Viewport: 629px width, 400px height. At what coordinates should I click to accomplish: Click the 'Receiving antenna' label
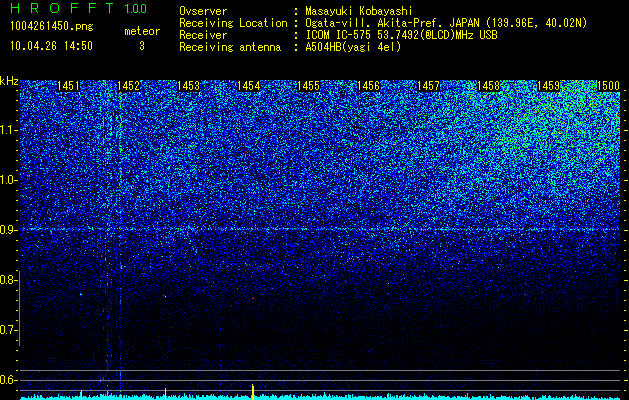230,47
